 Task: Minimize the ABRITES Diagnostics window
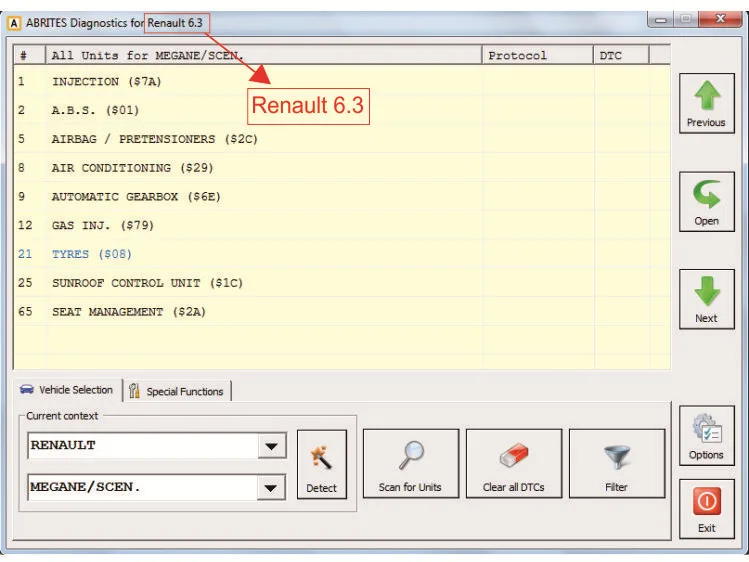coord(661,20)
